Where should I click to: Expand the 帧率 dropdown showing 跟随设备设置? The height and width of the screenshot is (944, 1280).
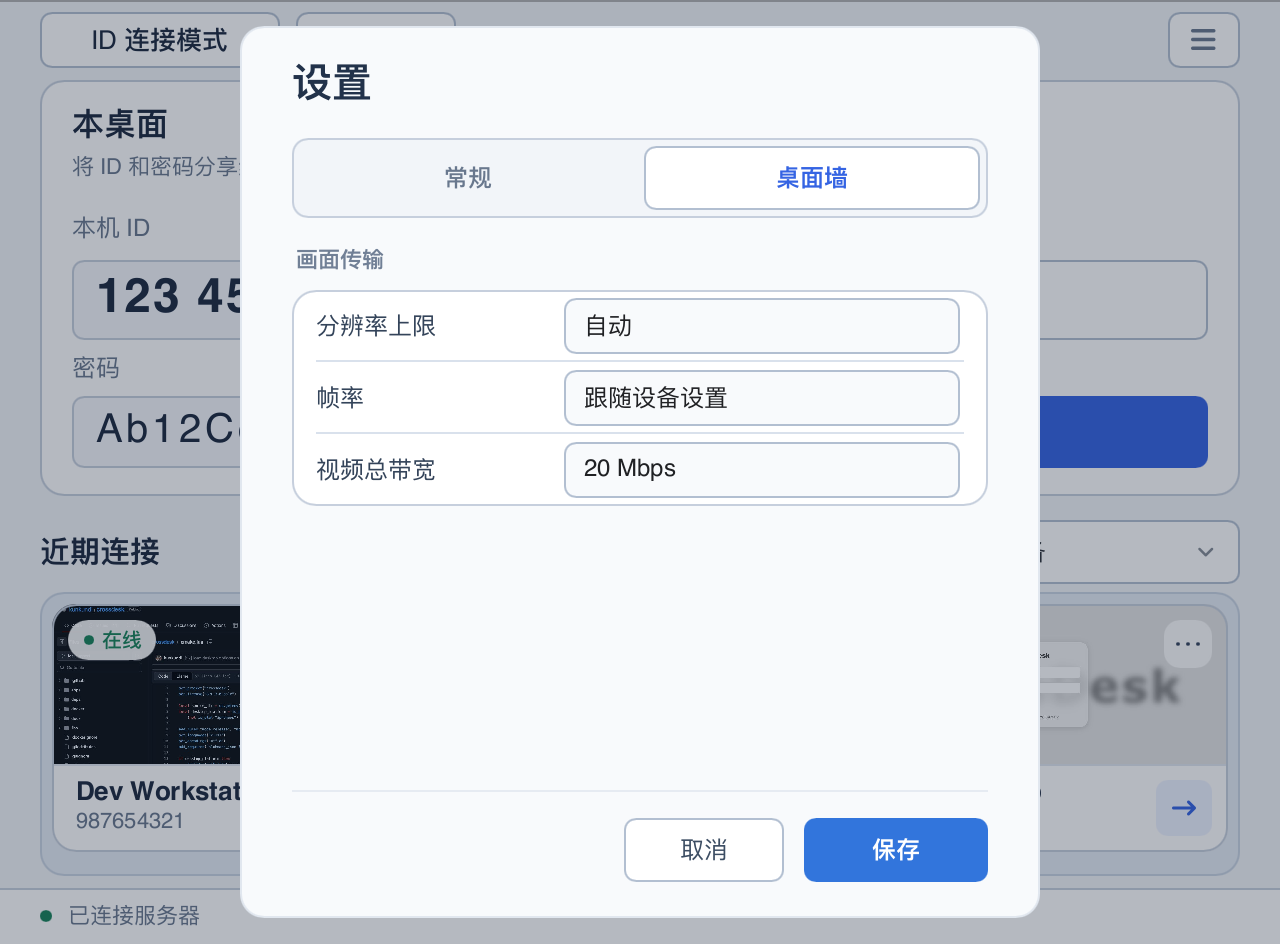pyautogui.click(x=762, y=398)
